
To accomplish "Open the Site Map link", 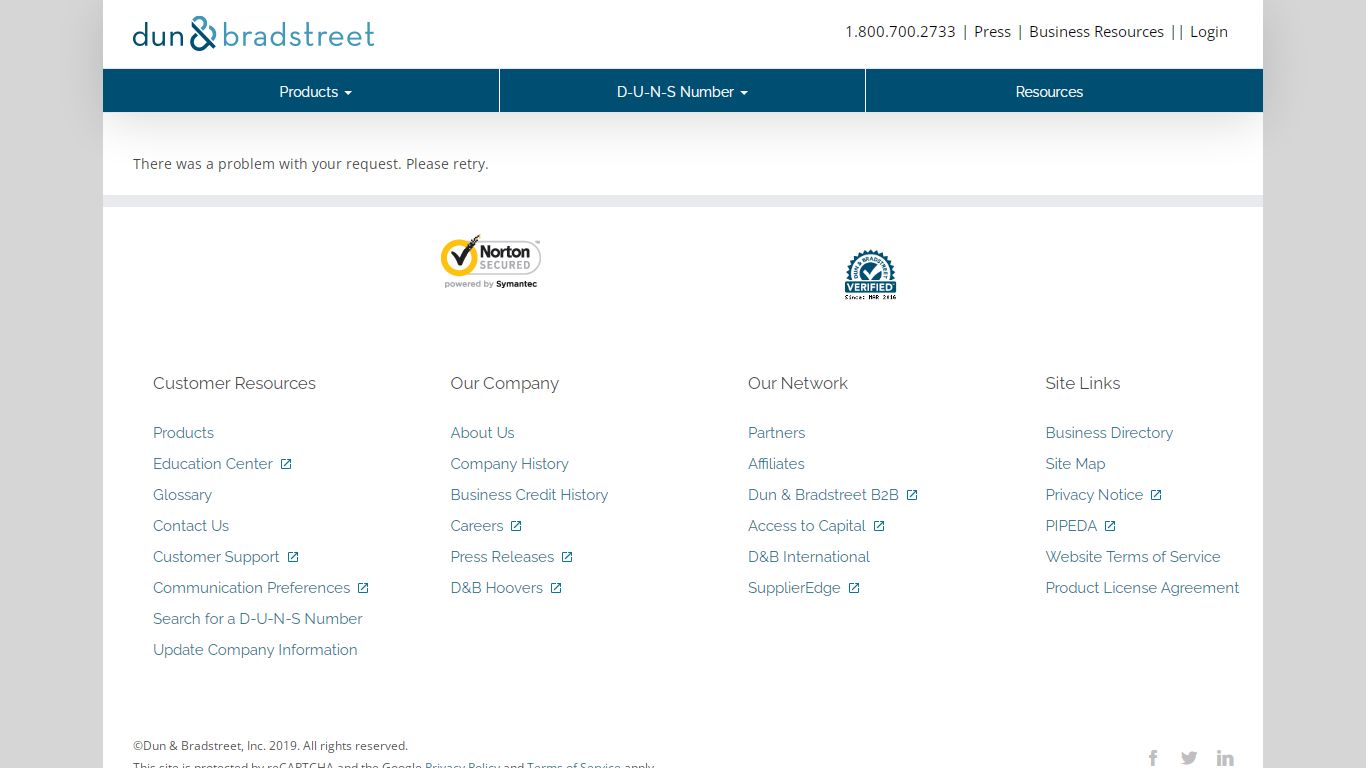I will tap(1075, 464).
